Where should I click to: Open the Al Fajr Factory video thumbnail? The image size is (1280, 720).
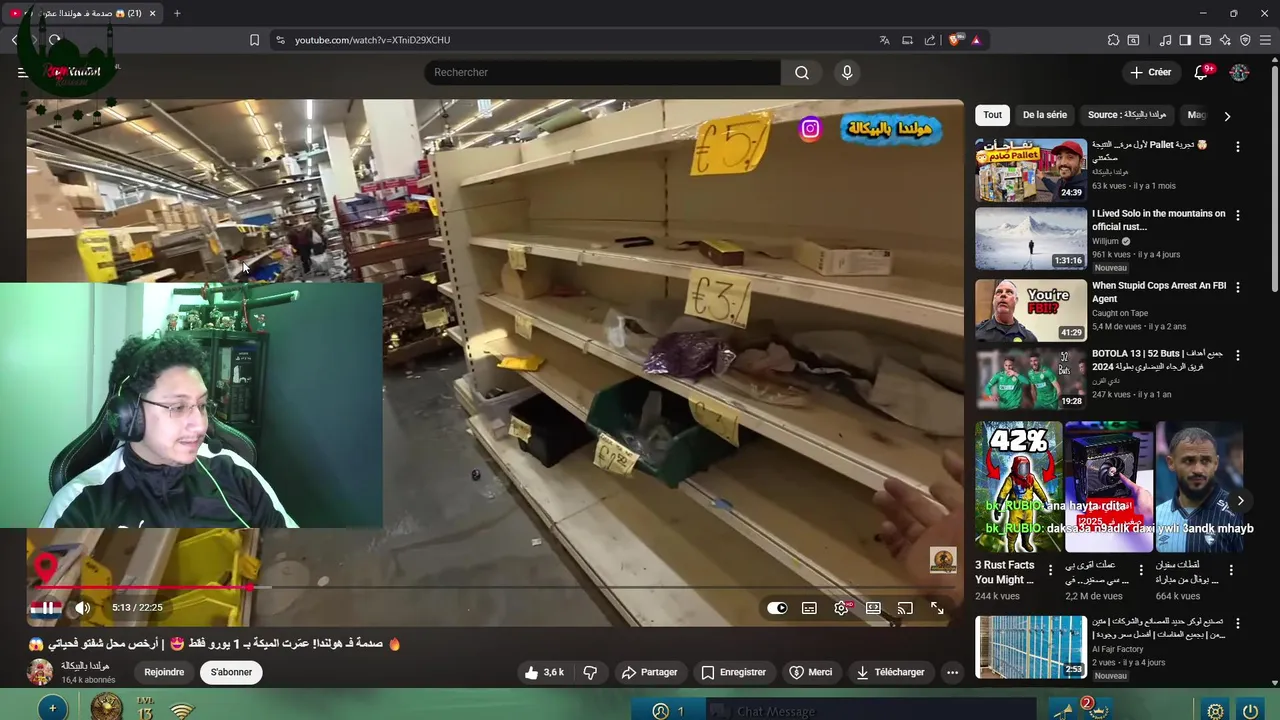pos(1030,647)
